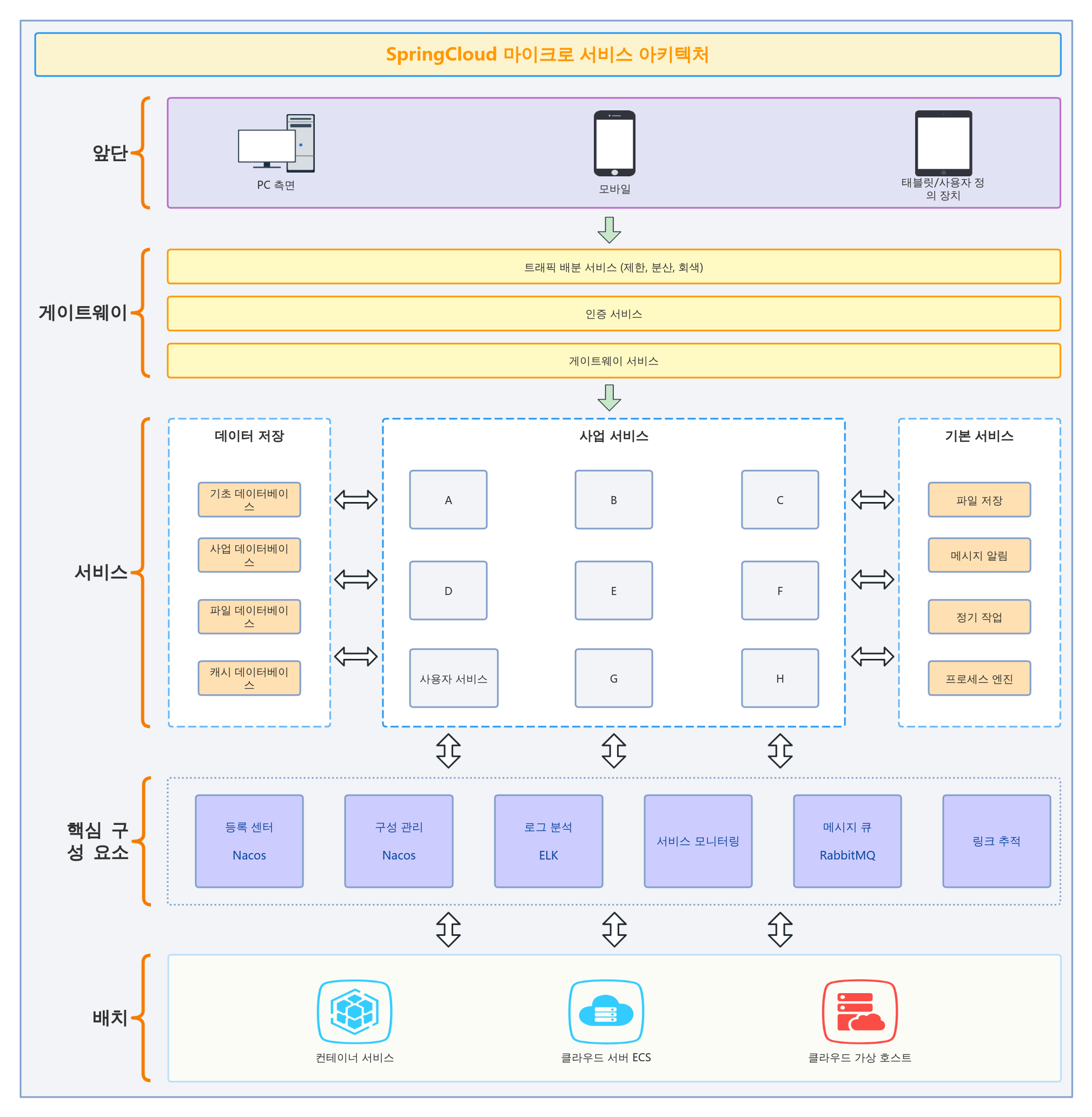
Task: Click the PC 측면 caption
Action: click(276, 186)
